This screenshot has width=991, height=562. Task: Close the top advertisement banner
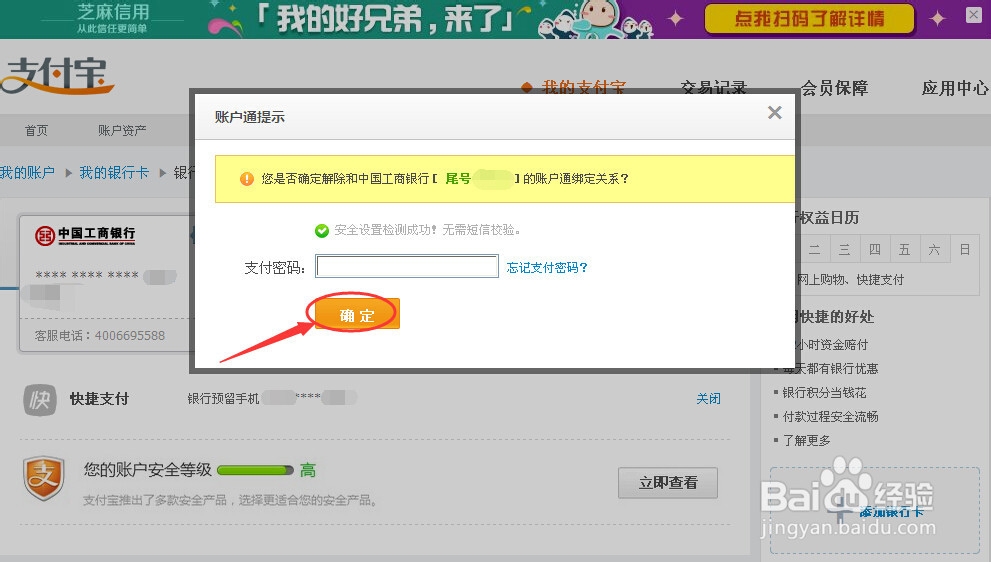974,15
